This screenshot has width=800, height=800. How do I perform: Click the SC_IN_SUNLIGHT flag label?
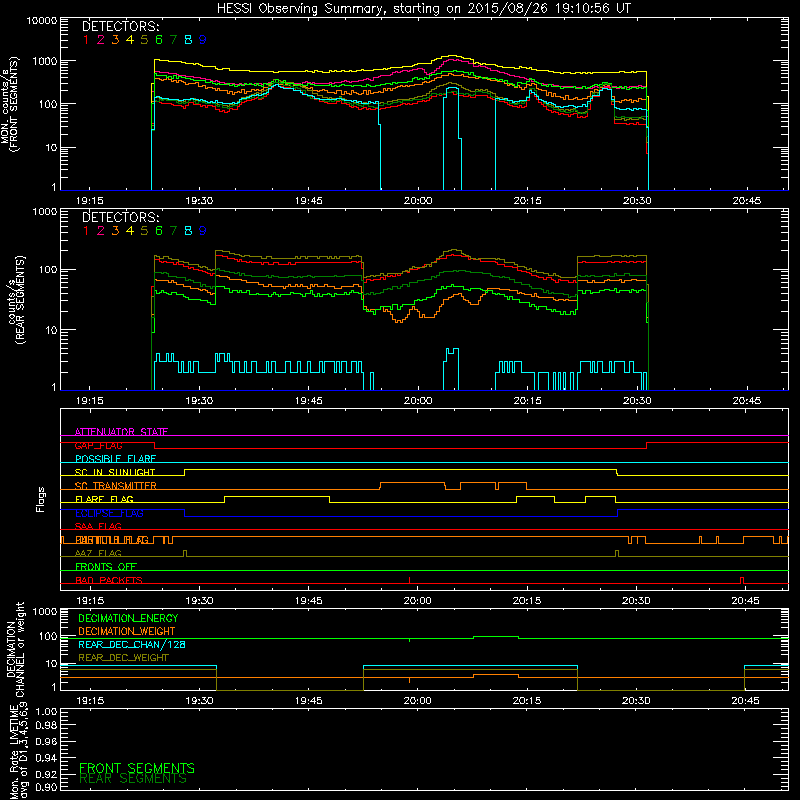[x=115, y=472]
